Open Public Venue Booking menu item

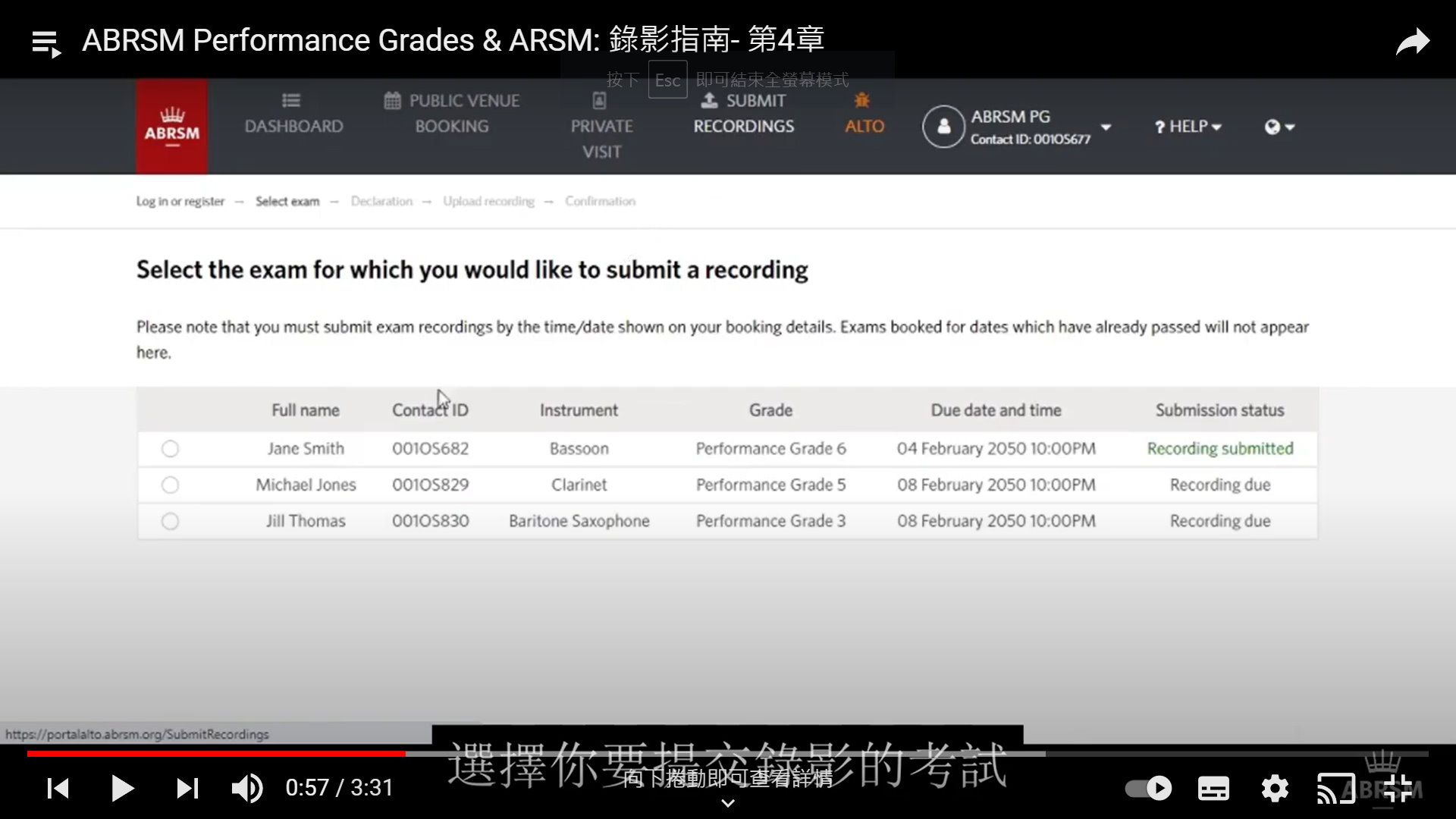(452, 114)
